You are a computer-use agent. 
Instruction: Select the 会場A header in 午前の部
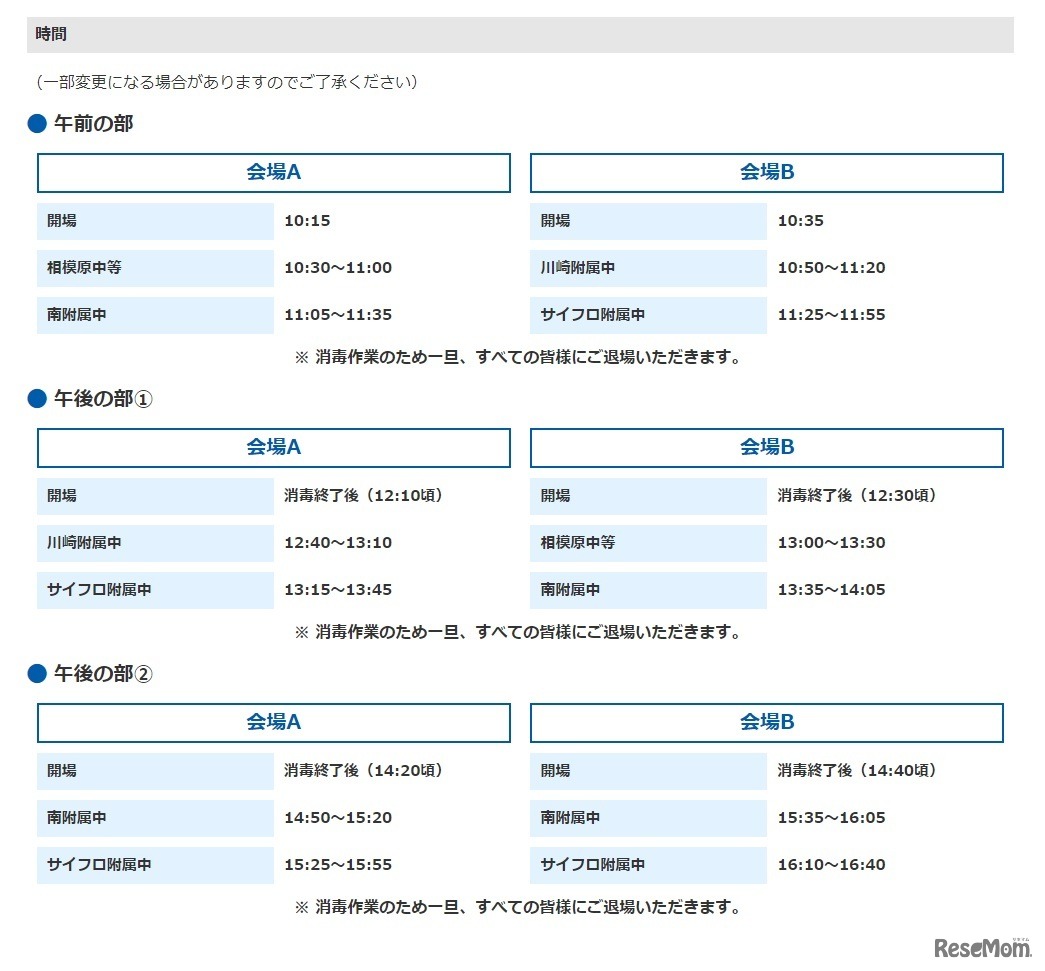273,172
